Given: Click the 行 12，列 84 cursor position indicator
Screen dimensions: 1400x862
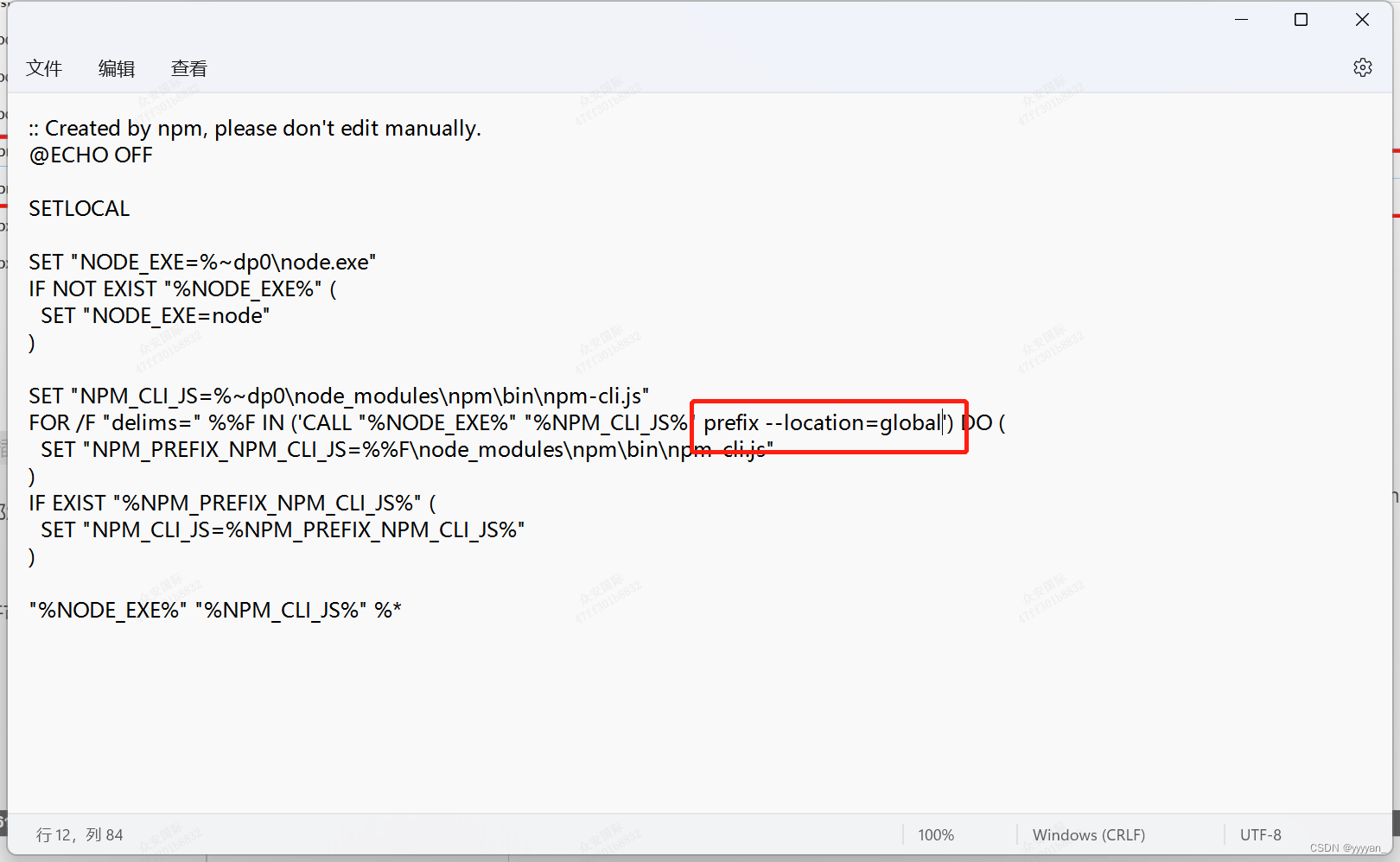Looking at the screenshot, I should (x=80, y=834).
